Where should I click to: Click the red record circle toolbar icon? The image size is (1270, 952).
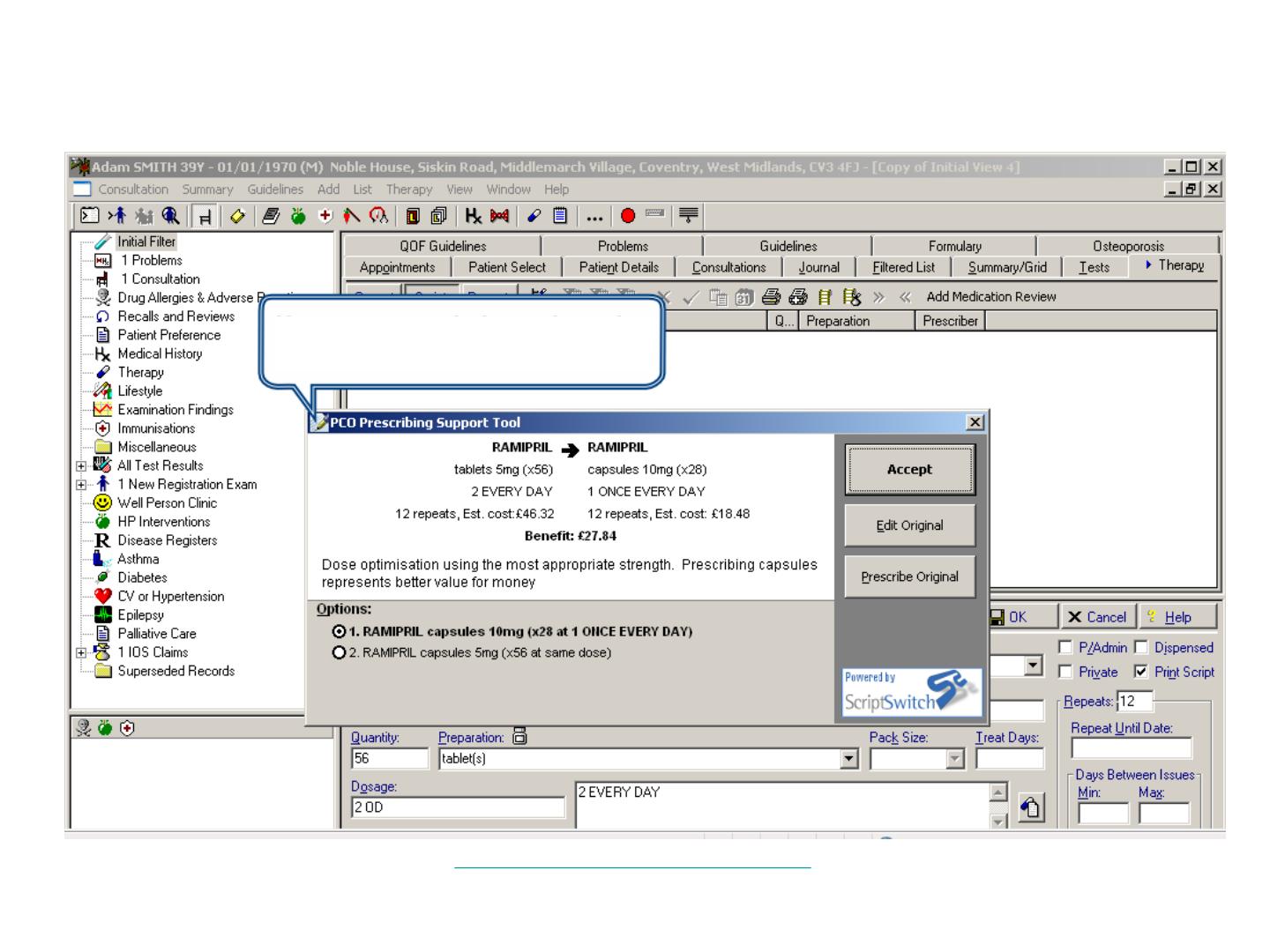click(x=628, y=216)
